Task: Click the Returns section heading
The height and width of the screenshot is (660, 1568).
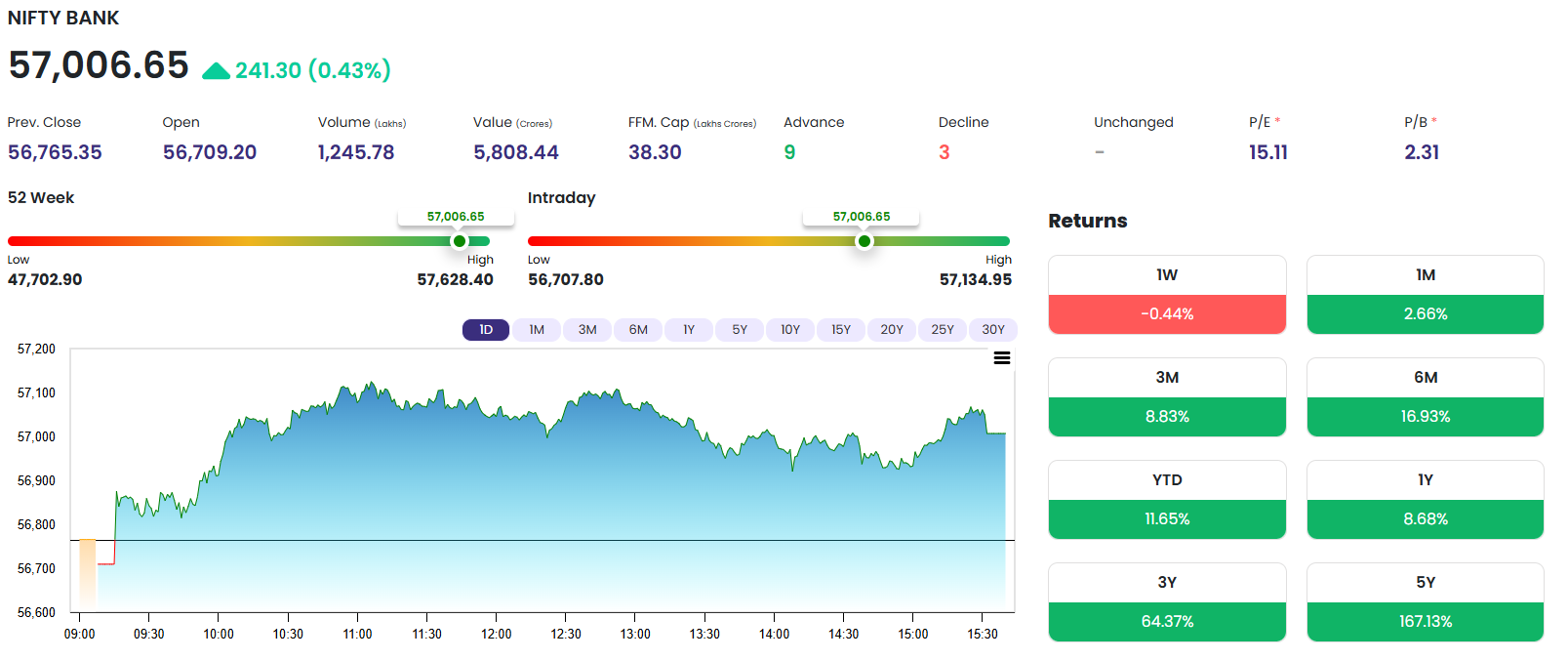Action: (x=1088, y=221)
